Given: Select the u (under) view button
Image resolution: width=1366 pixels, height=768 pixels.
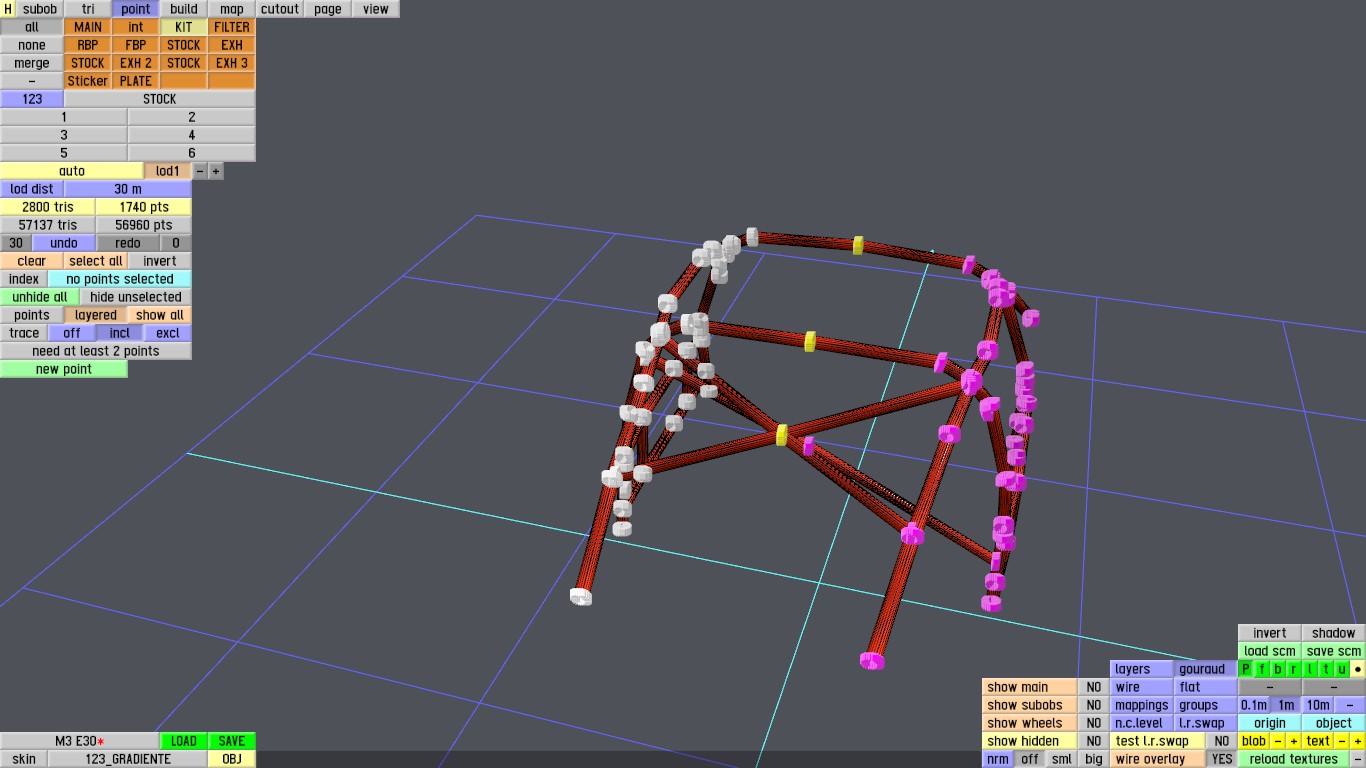Looking at the screenshot, I should (x=1342, y=669).
